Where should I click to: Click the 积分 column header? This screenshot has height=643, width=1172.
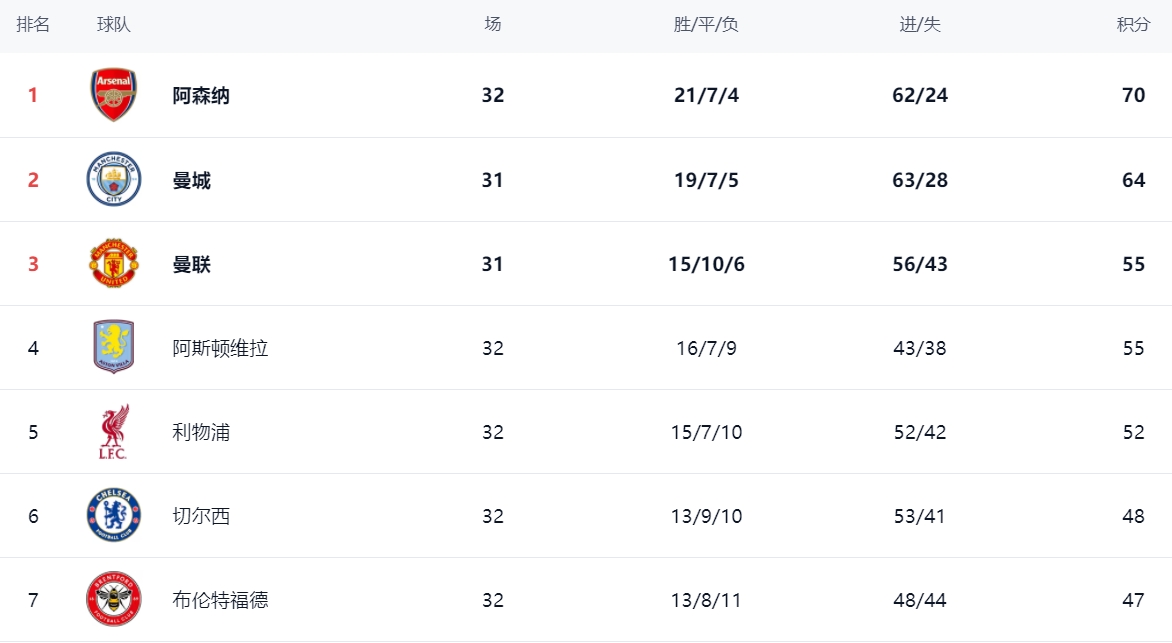[x=1133, y=25]
